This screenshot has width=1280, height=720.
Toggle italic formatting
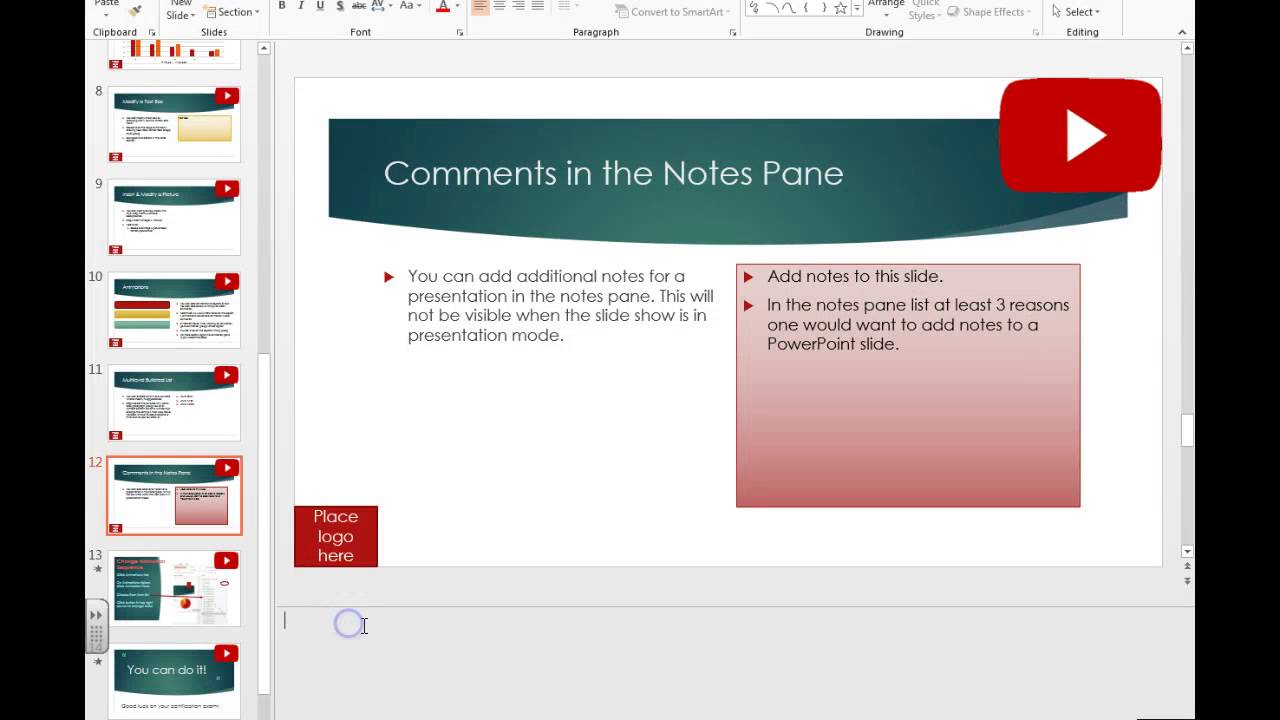[x=301, y=6]
